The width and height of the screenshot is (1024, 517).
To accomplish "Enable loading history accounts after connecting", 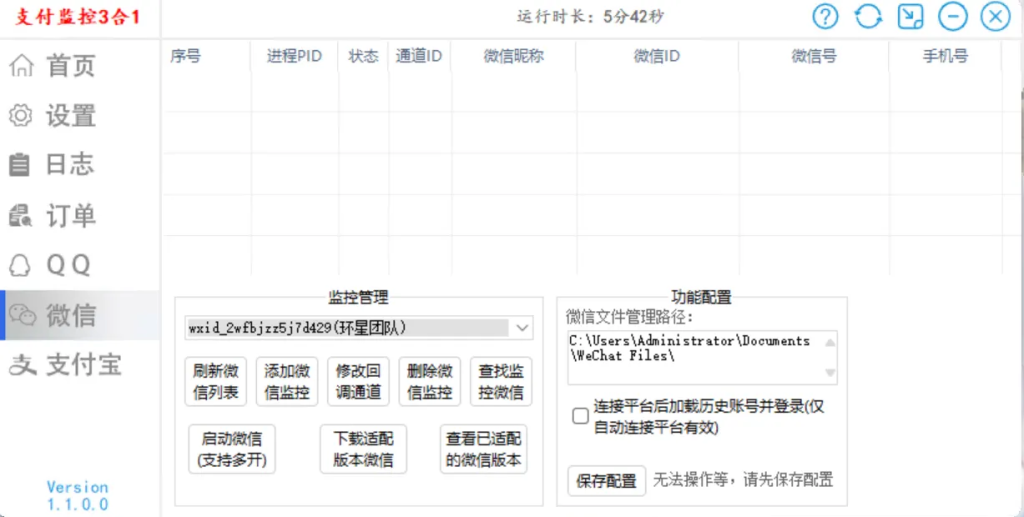I will pyautogui.click(x=580, y=416).
